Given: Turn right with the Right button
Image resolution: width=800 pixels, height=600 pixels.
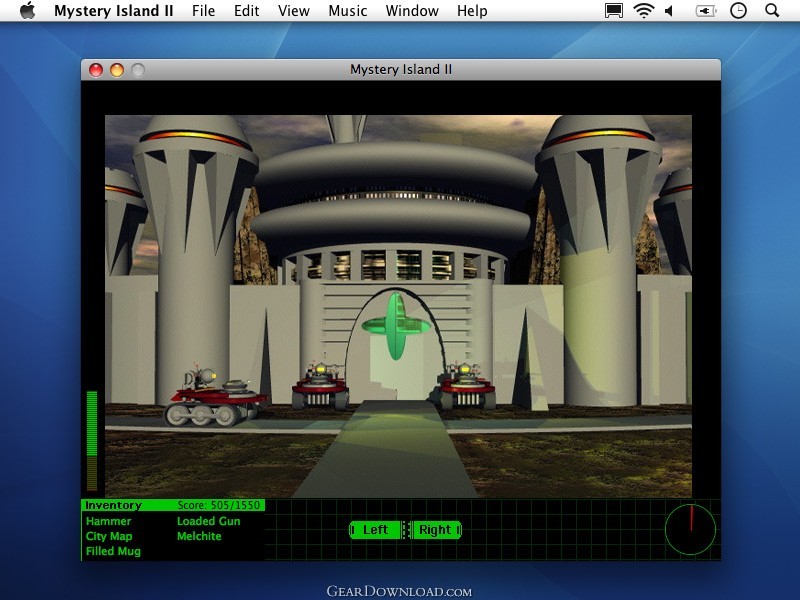Looking at the screenshot, I should point(435,530).
